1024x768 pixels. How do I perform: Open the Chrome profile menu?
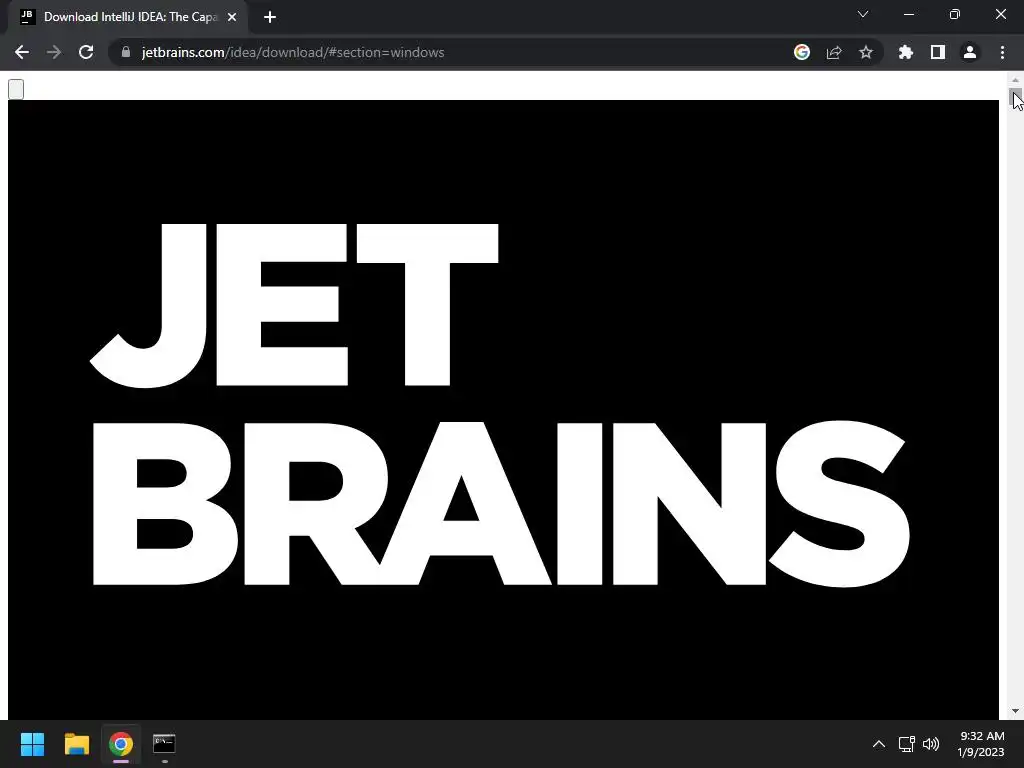pyautogui.click(x=970, y=52)
